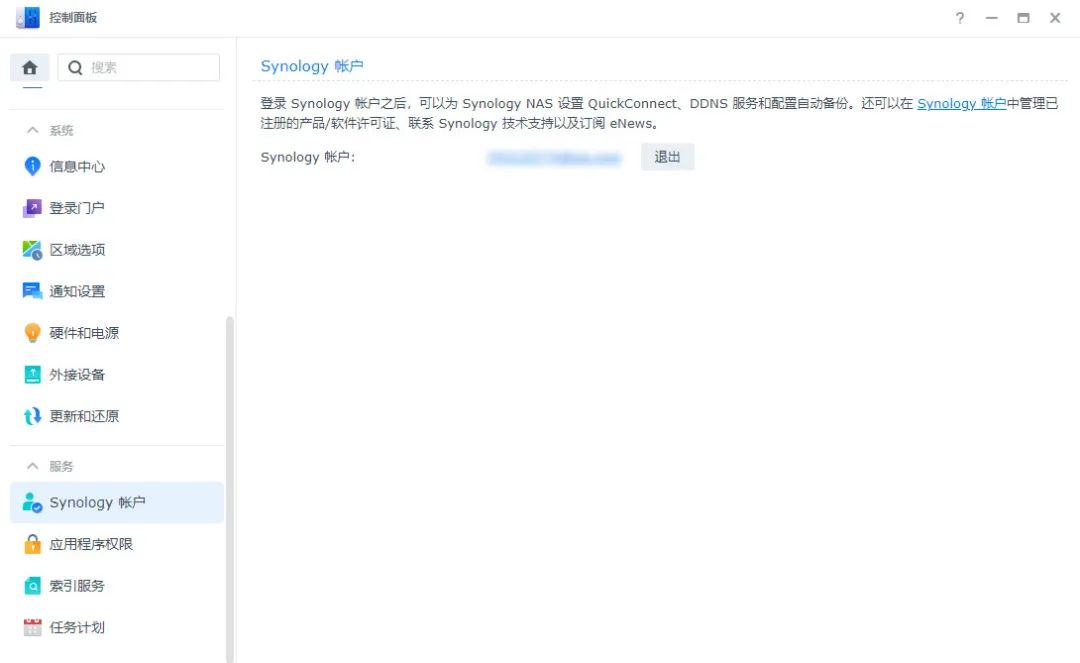
Task: Click the blurred account email address
Action: point(554,158)
